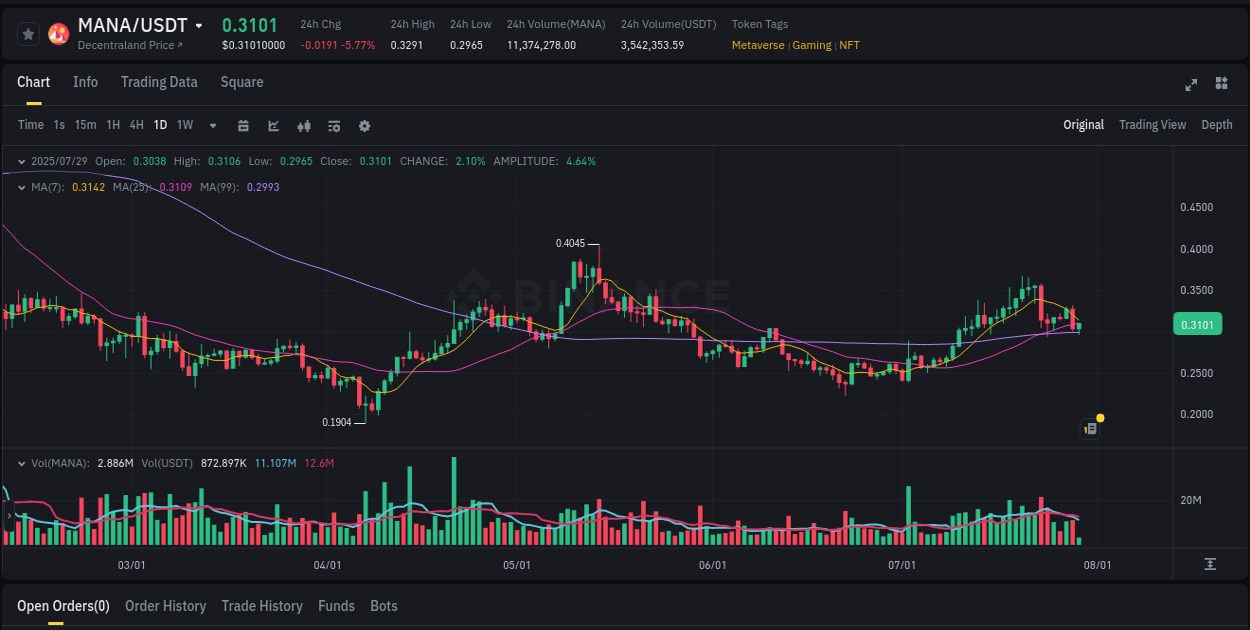Click the order book overlay icon on chart

tap(1090, 428)
